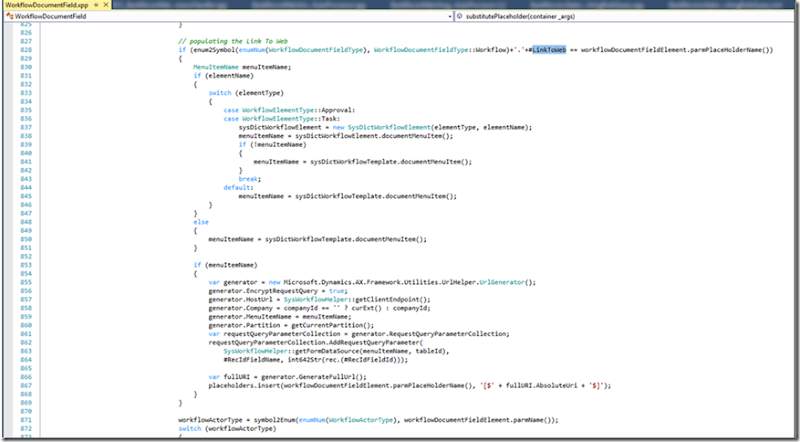Viewport: 800px width, 442px height.
Task: Click line number 871 in margin
Action: click(x=26, y=420)
